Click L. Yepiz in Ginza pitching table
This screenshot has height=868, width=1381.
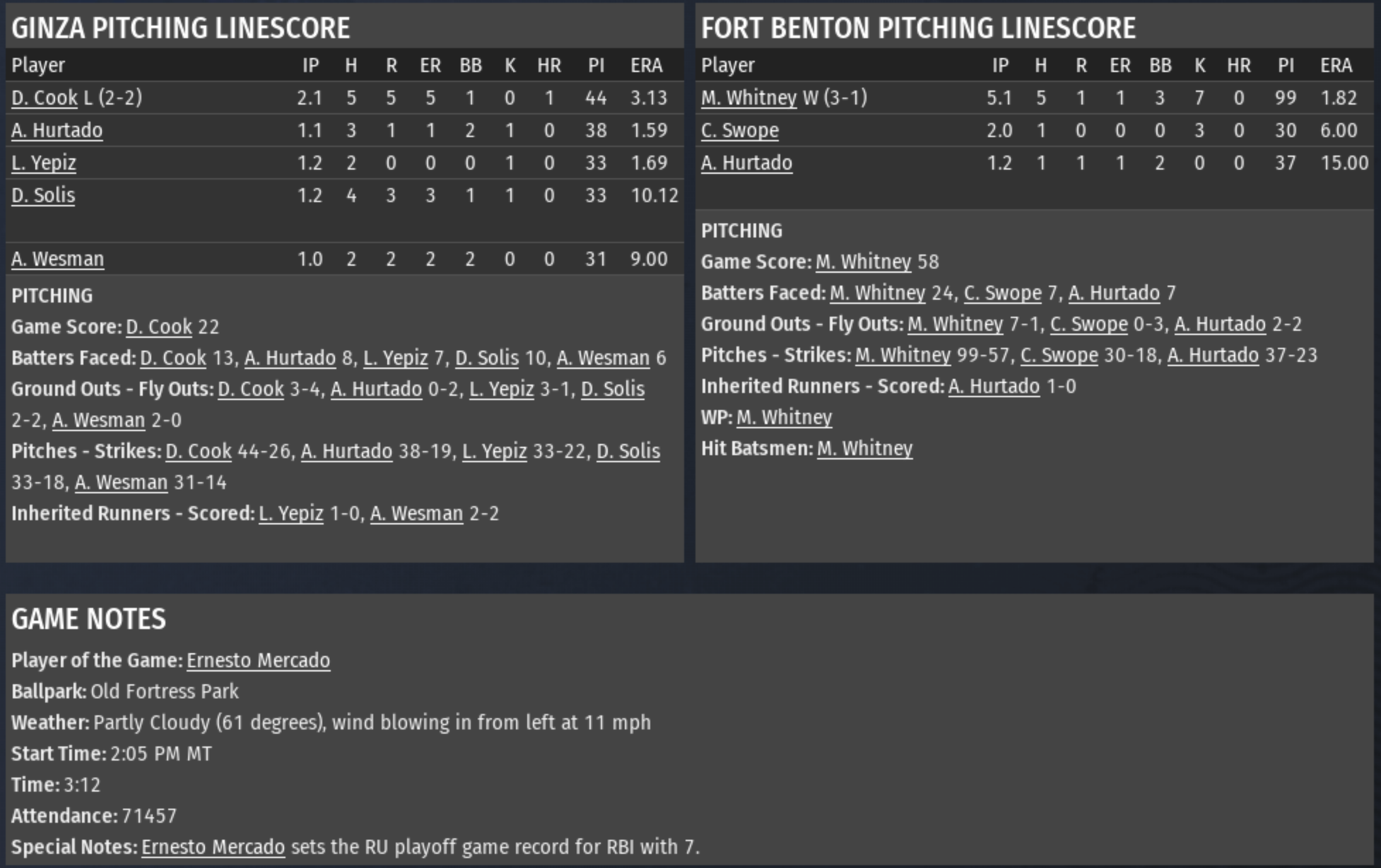pyautogui.click(x=44, y=163)
